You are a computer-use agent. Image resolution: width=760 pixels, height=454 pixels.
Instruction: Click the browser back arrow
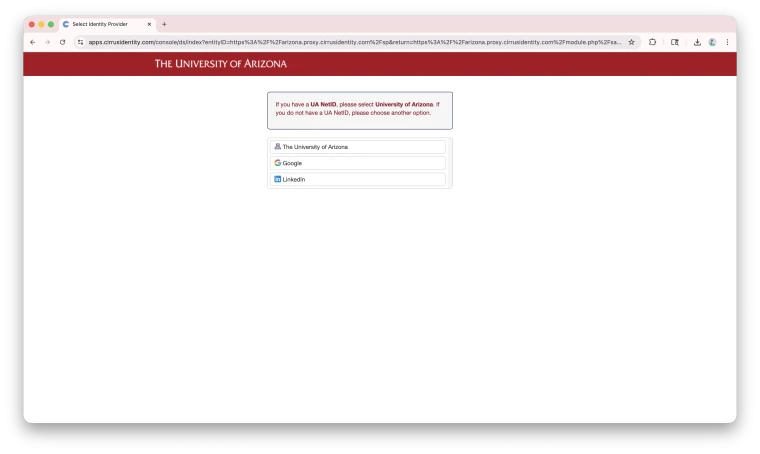32,42
